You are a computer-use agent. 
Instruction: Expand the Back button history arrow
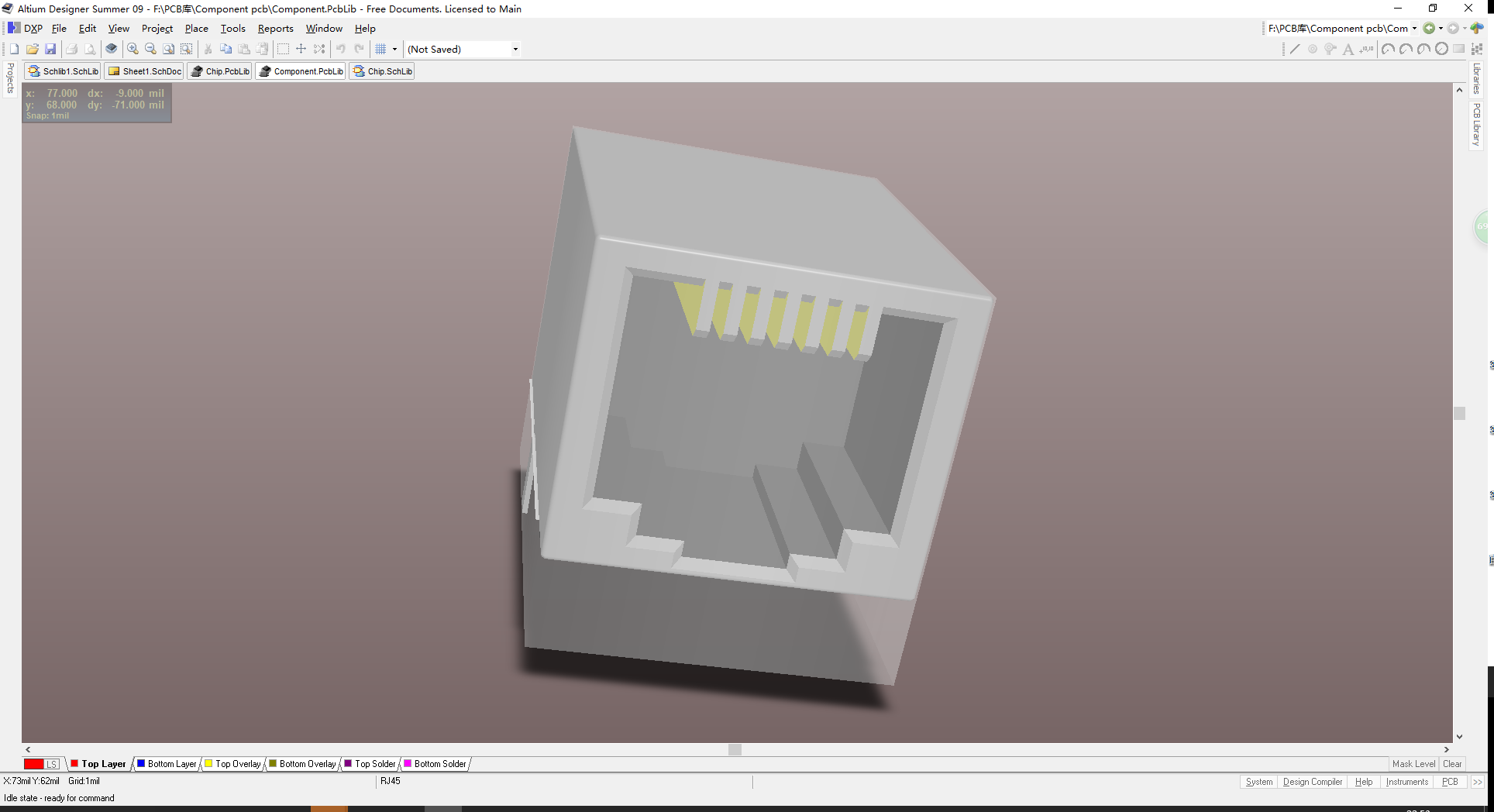coord(1441,29)
